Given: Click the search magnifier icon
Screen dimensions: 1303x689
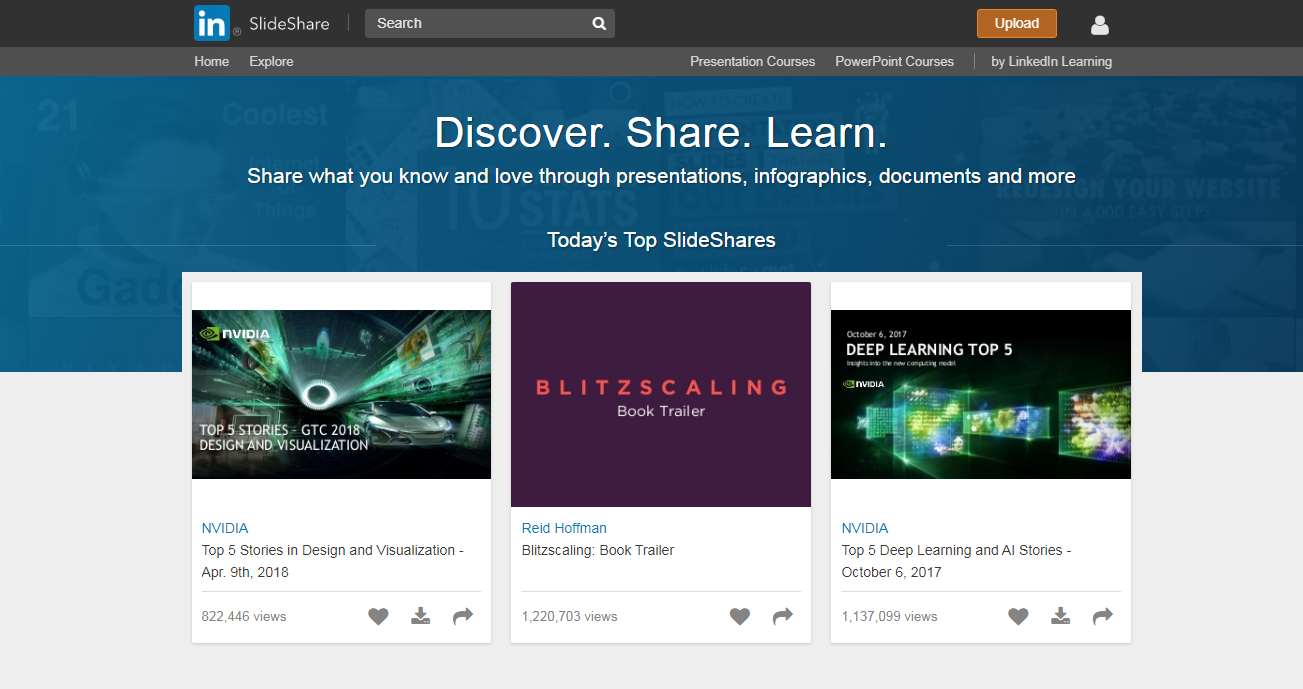Looking at the screenshot, I should click(599, 24).
